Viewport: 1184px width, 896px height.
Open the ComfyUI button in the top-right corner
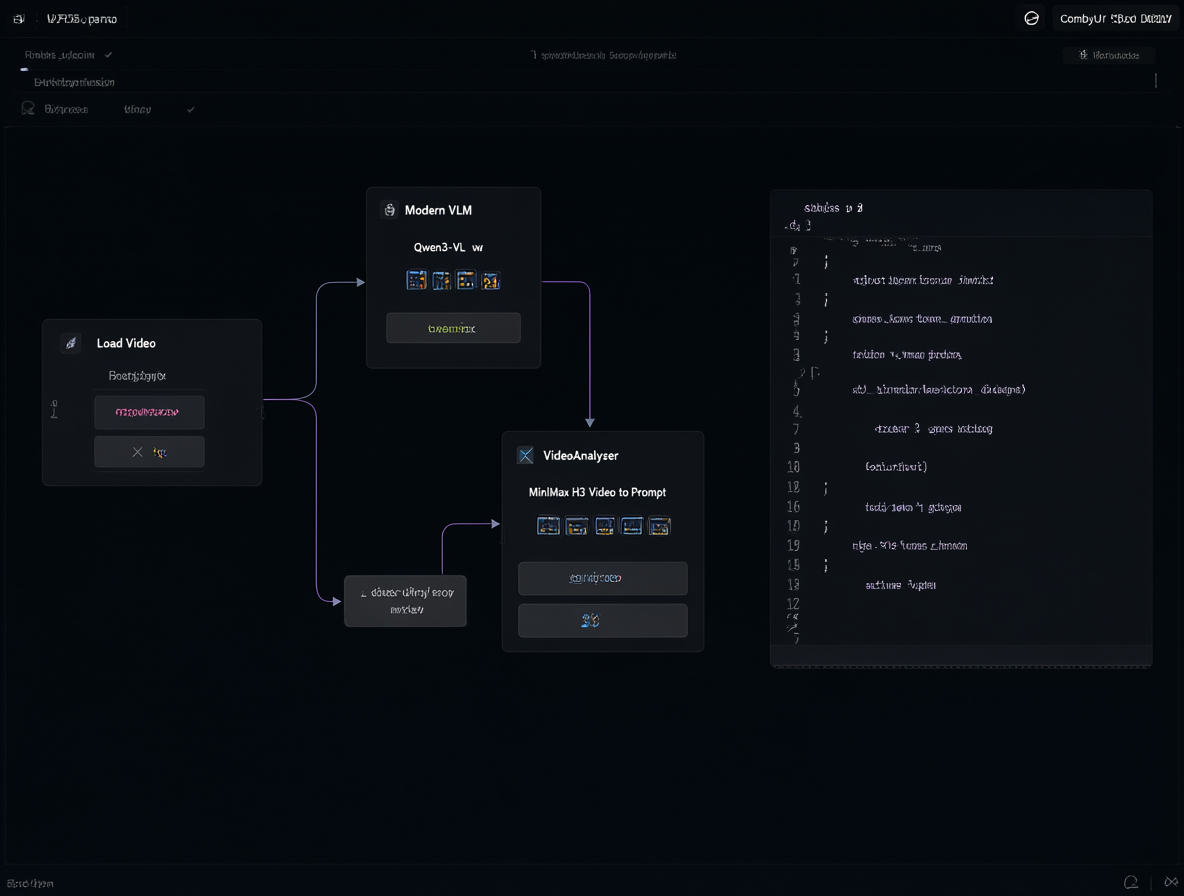pos(1115,19)
